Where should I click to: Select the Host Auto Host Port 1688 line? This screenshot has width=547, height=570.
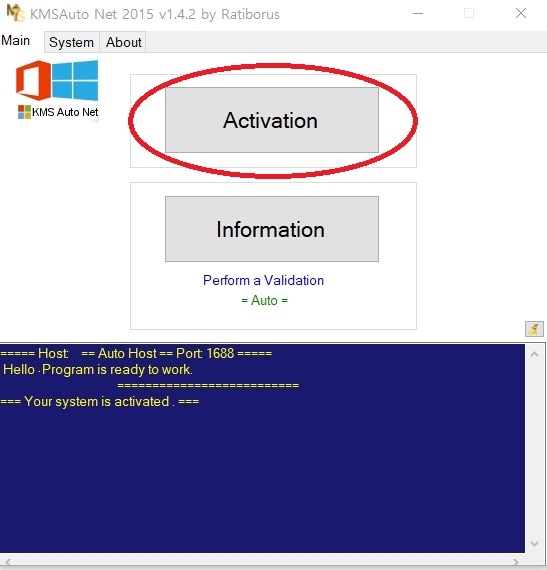pyautogui.click(x=136, y=353)
